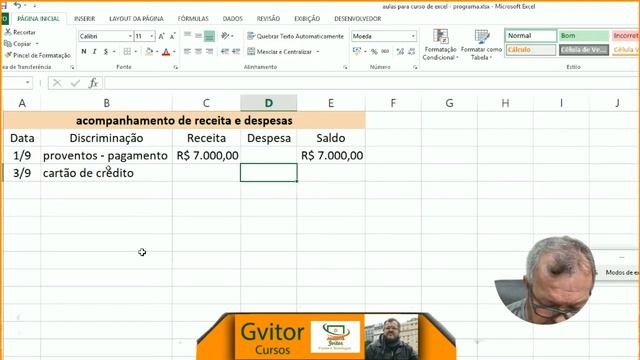
Task: Click the Copiar copy icon
Action: tap(8, 44)
